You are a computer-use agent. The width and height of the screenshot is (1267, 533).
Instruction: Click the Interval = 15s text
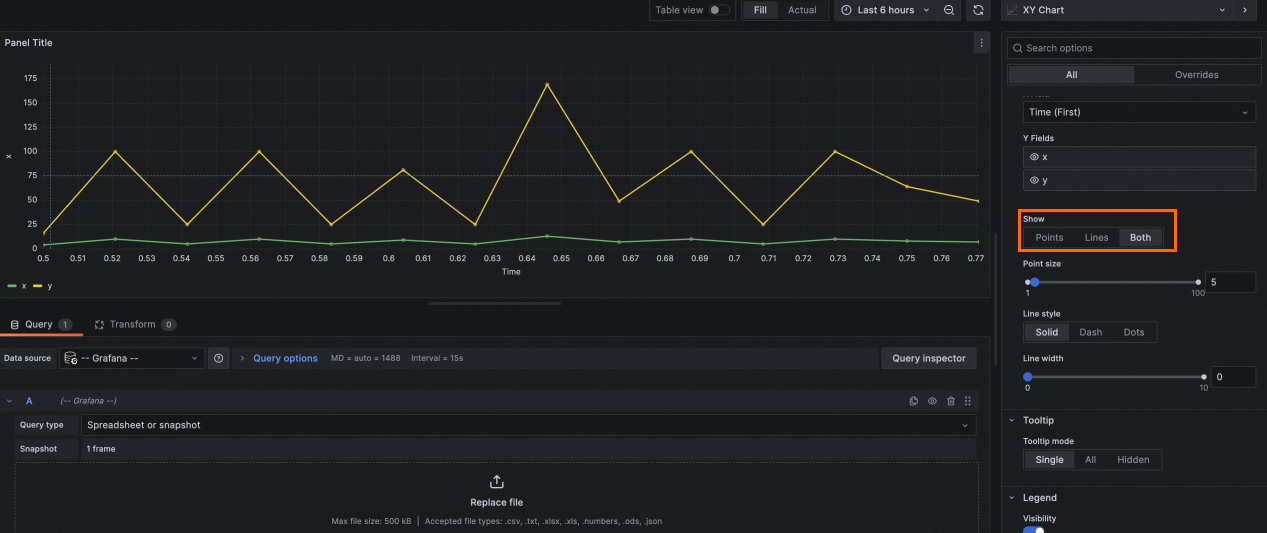pyautogui.click(x=437, y=358)
